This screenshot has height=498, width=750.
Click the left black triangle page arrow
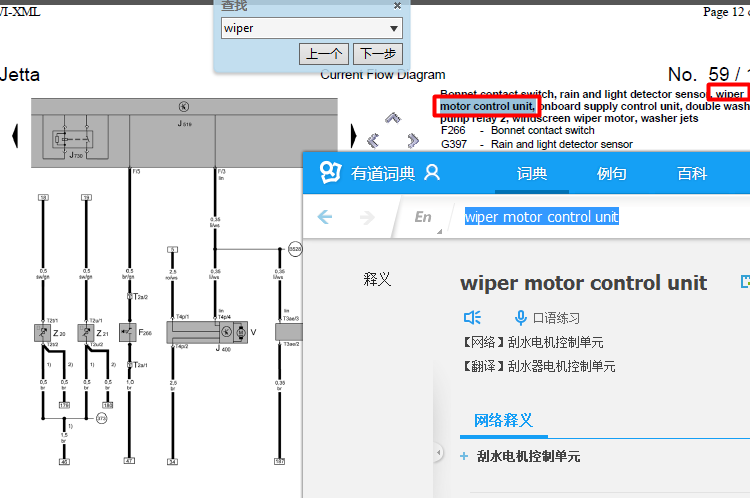(x=15, y=136)
